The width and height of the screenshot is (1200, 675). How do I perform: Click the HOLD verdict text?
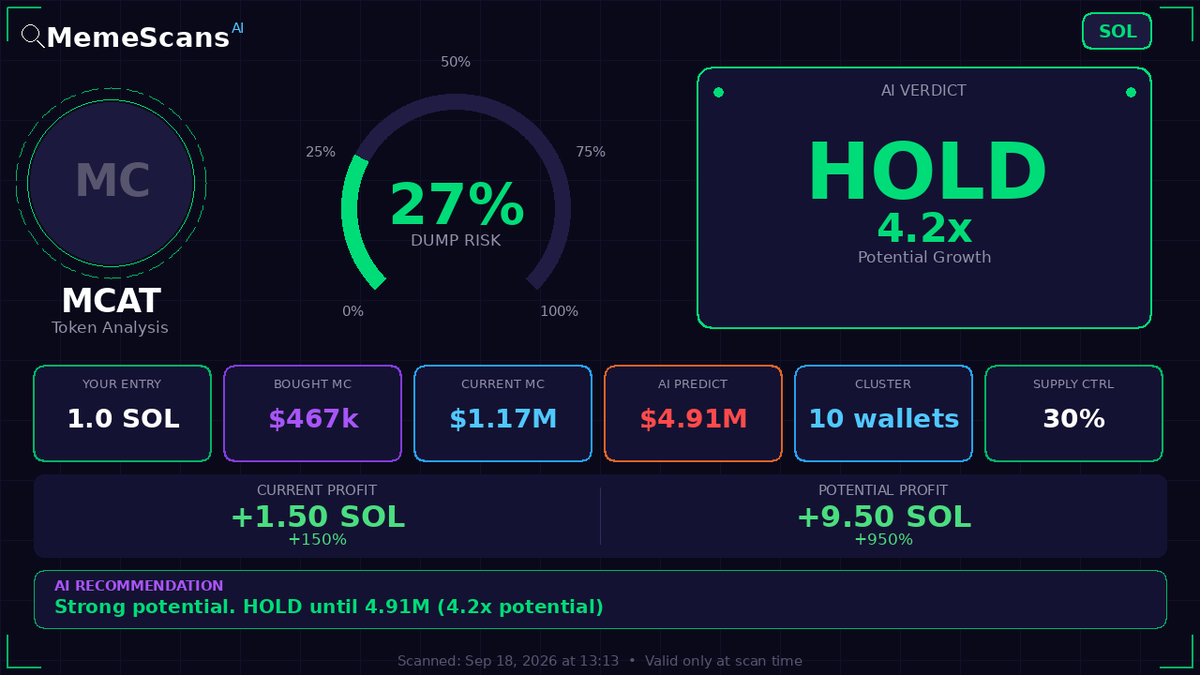pos(926,172)
